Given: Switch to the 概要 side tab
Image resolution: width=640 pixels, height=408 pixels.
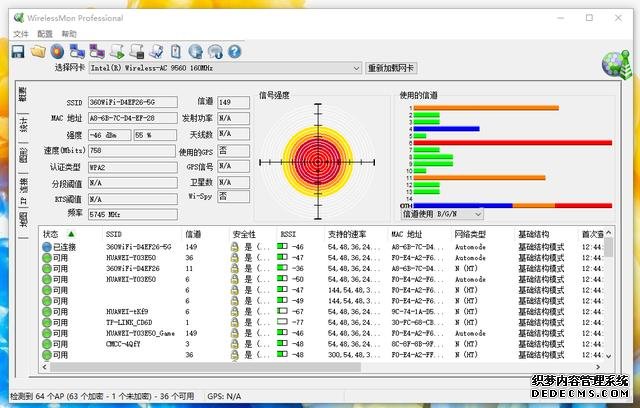Looking at the screenshot, I should [x=23, y=95].
